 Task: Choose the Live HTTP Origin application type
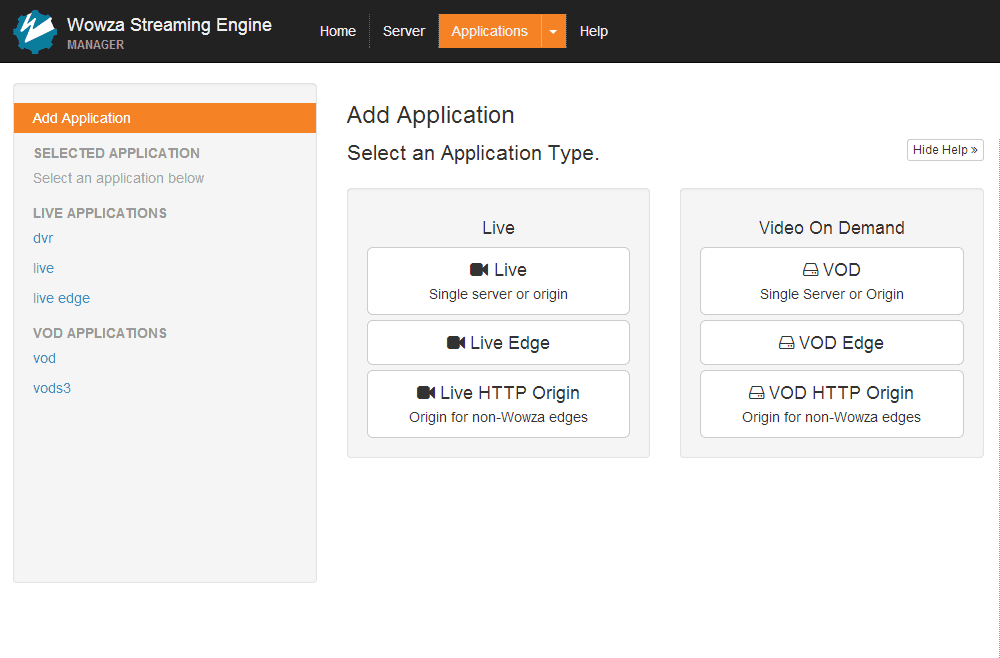pos(498,404)
